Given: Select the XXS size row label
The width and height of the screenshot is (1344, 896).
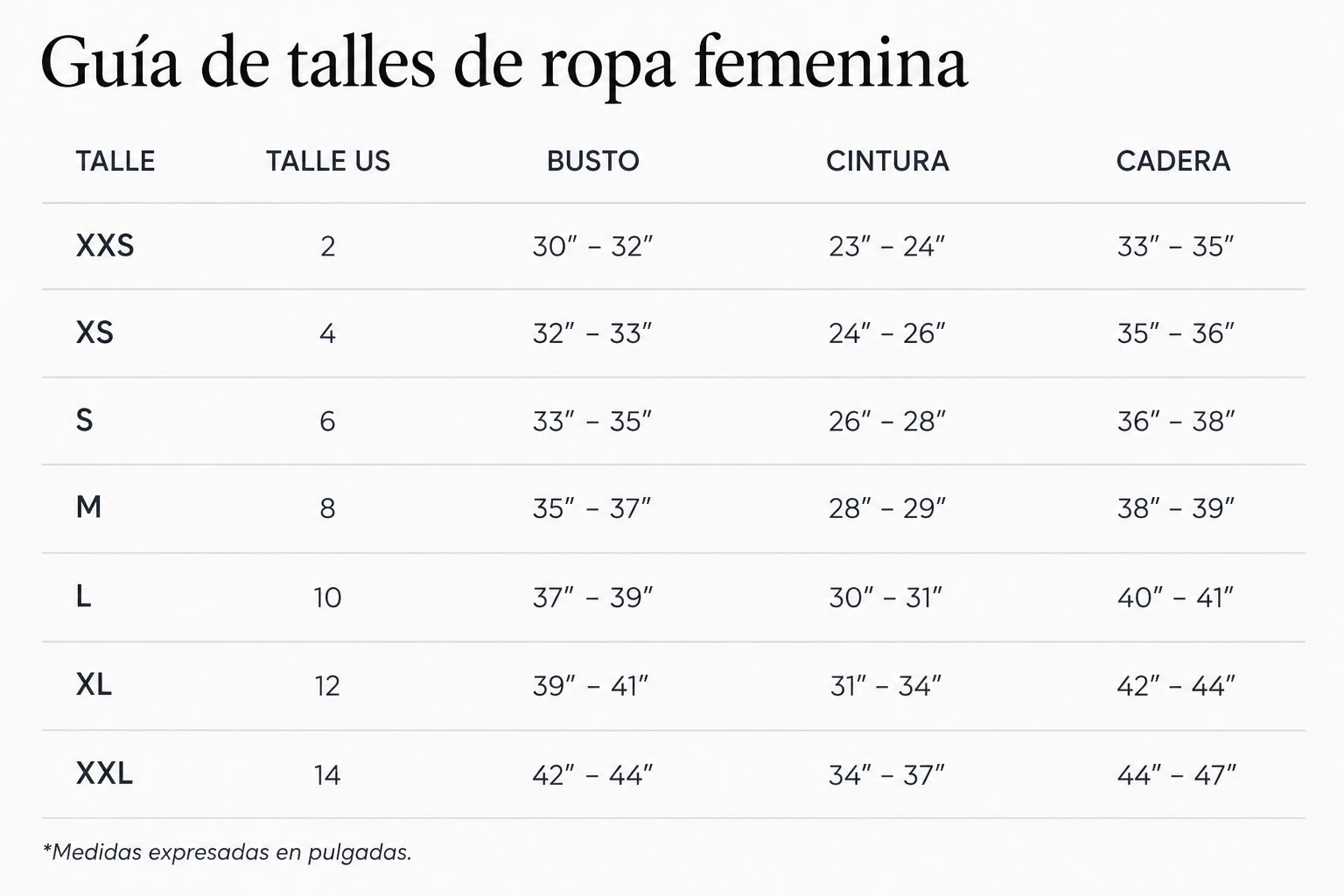Looking at the screenshot, I should [x=105, y=246].
